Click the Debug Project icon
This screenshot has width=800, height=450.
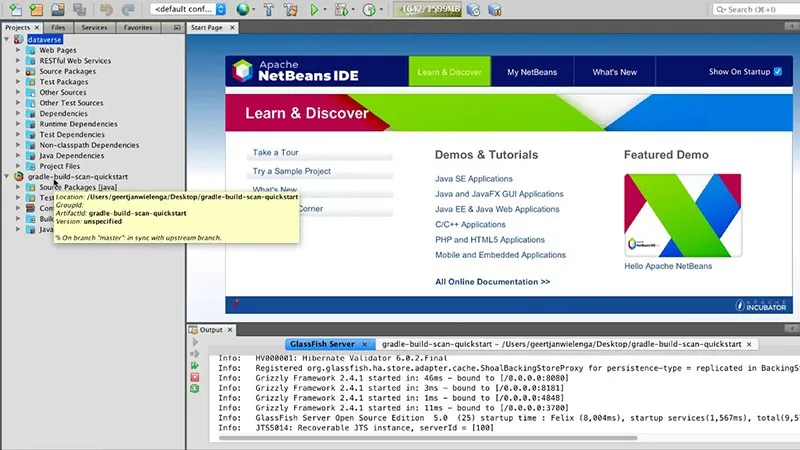pyautogui.click(x=341, y=9)
